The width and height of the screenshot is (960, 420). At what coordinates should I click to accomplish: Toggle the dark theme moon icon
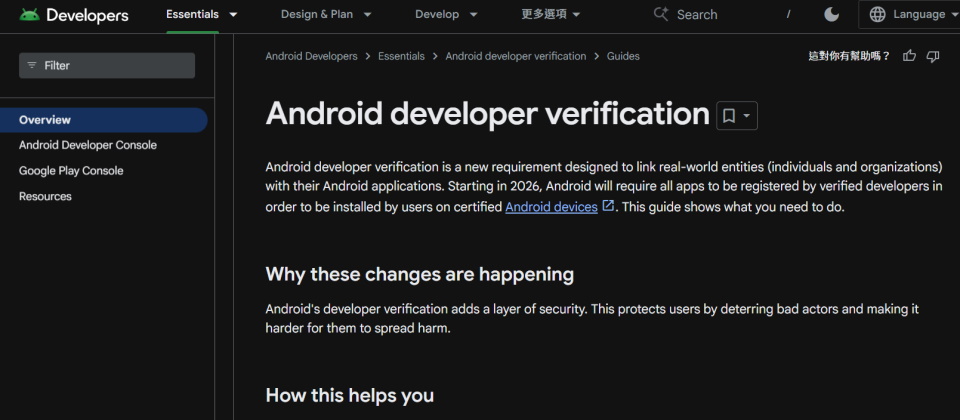pyautogui.click(x=831, y=14)
